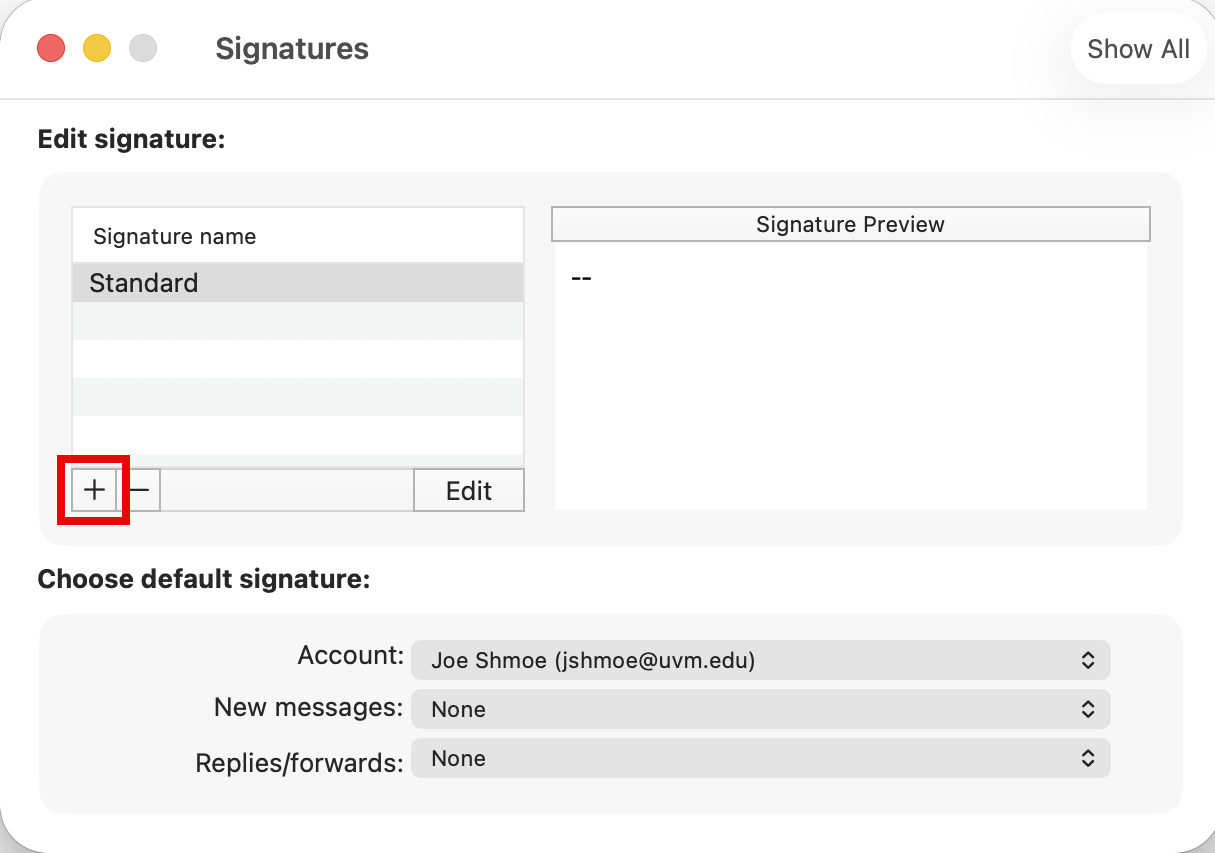Click the empty row below Standard
Viewport: 1215px width, 853px height.
pos(297,321)
